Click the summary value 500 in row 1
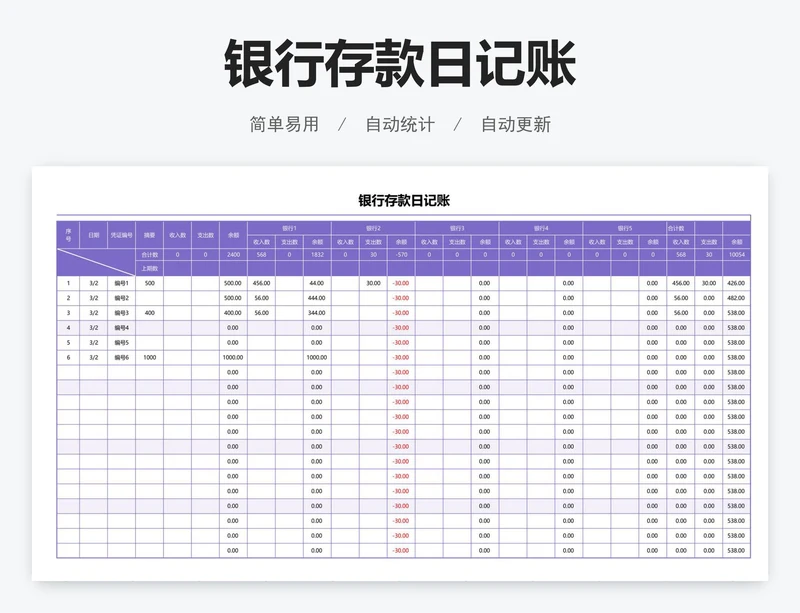 (149, 283)
